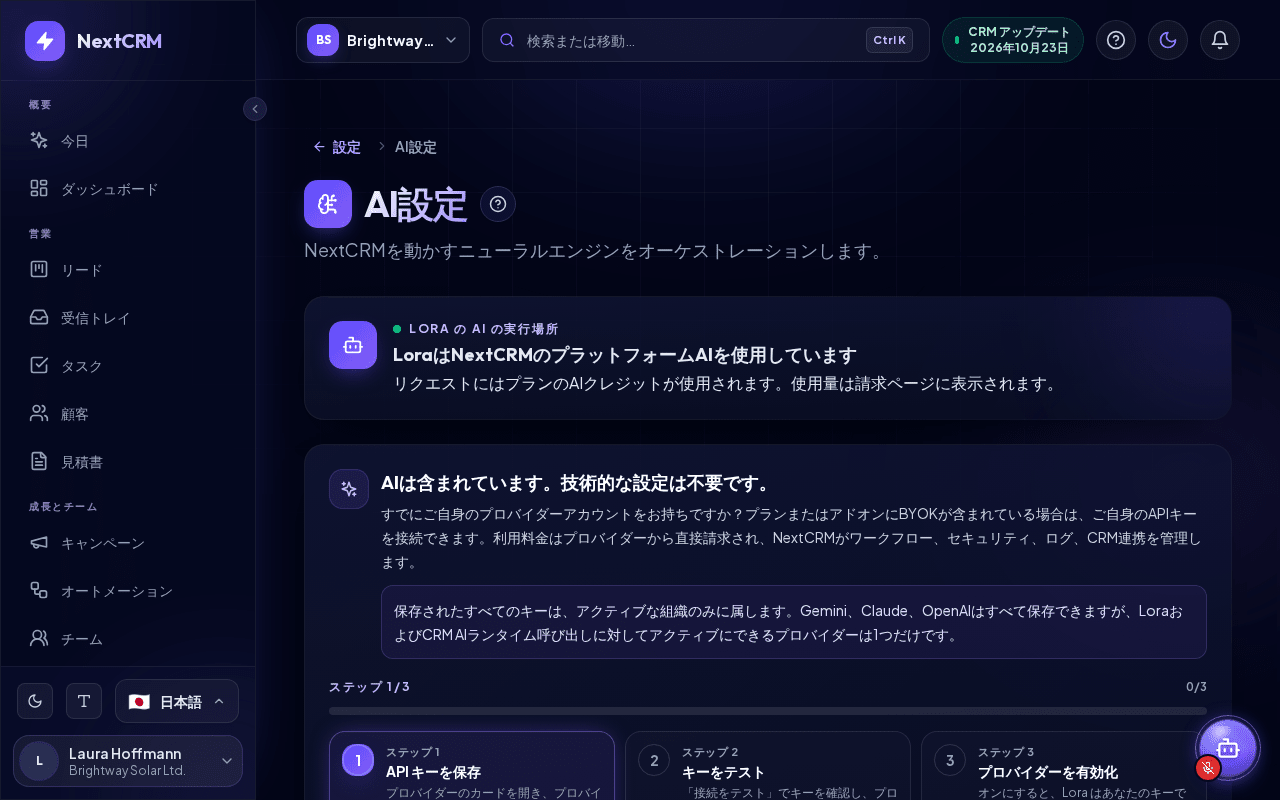Viewport: 1280px width, 800px height.
Task: Click the setup progress bar under ステップ 1/3
Action: coord(768,711)
